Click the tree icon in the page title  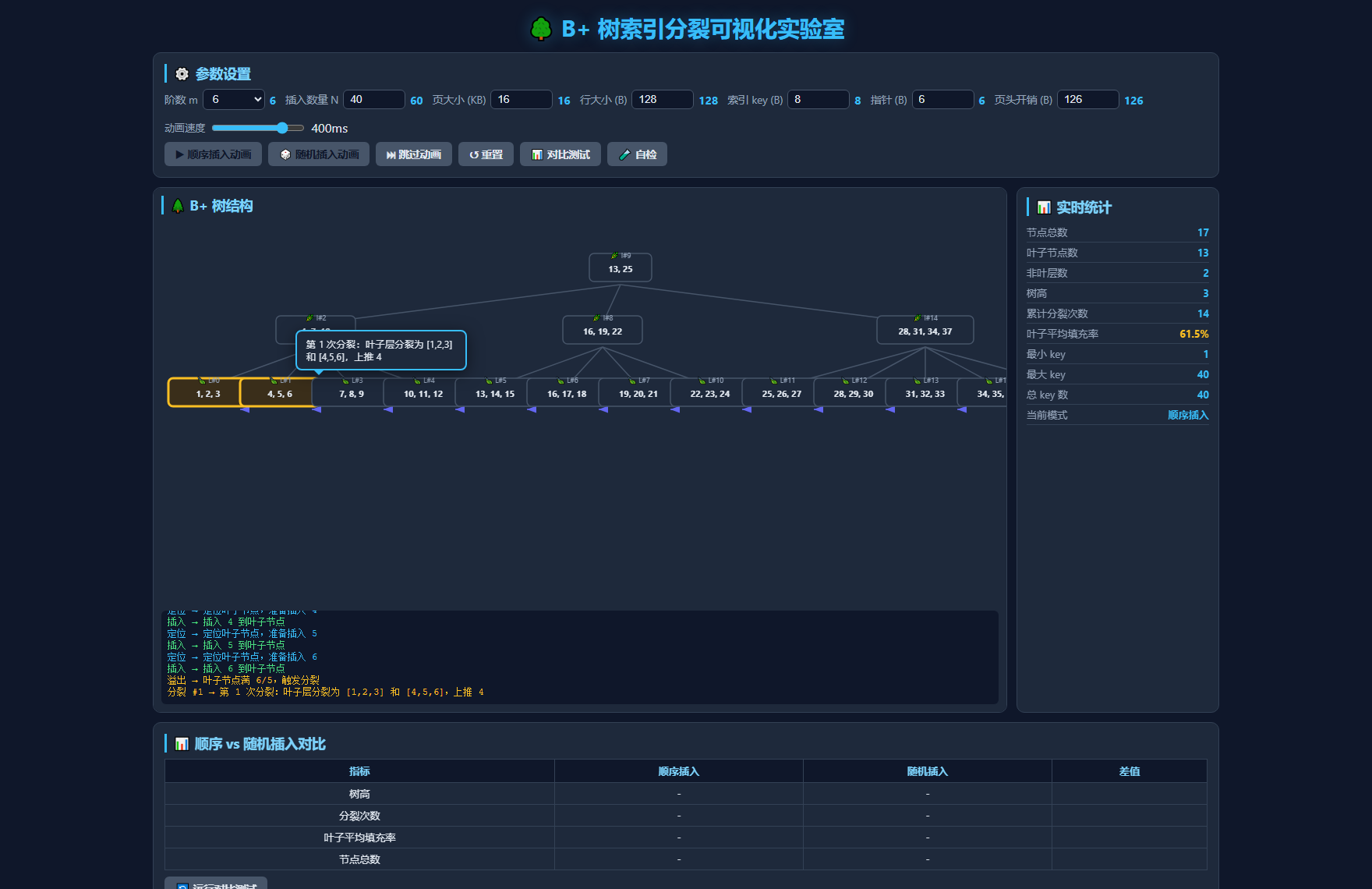click(541, 30)
